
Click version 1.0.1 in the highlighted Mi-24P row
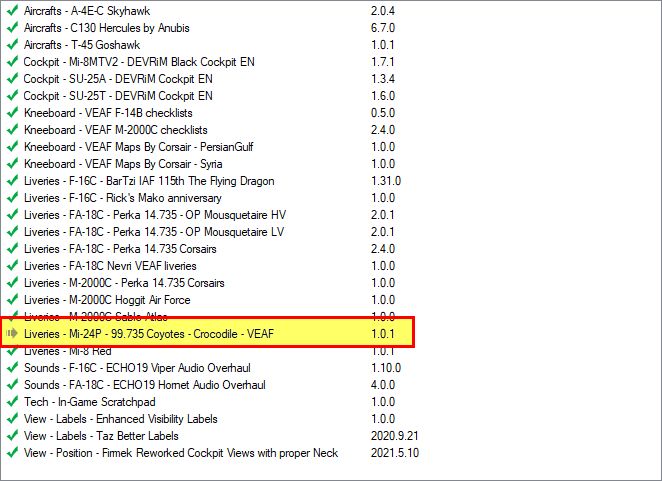(383, 334)
